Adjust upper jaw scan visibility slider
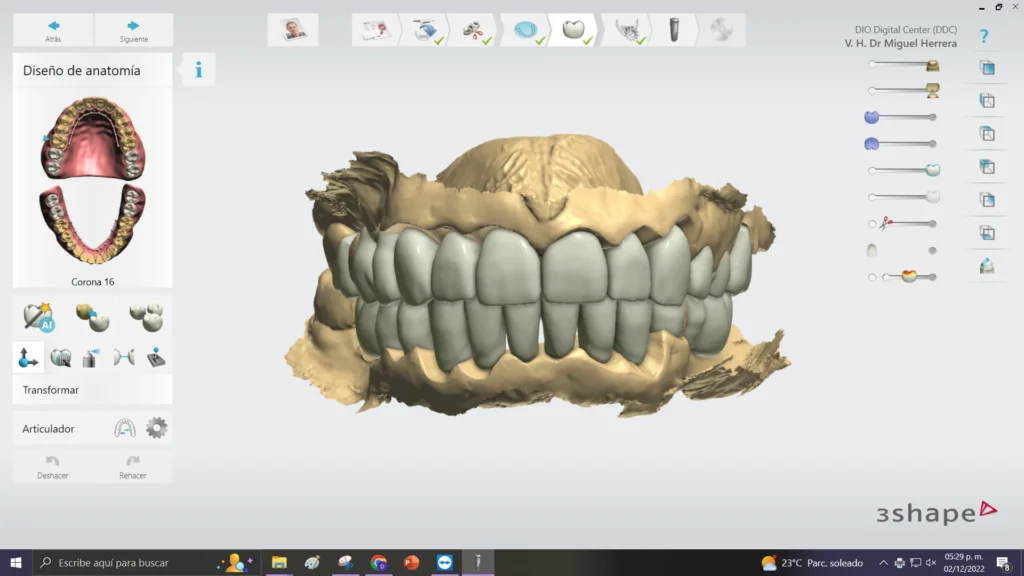 pos(904,64)
